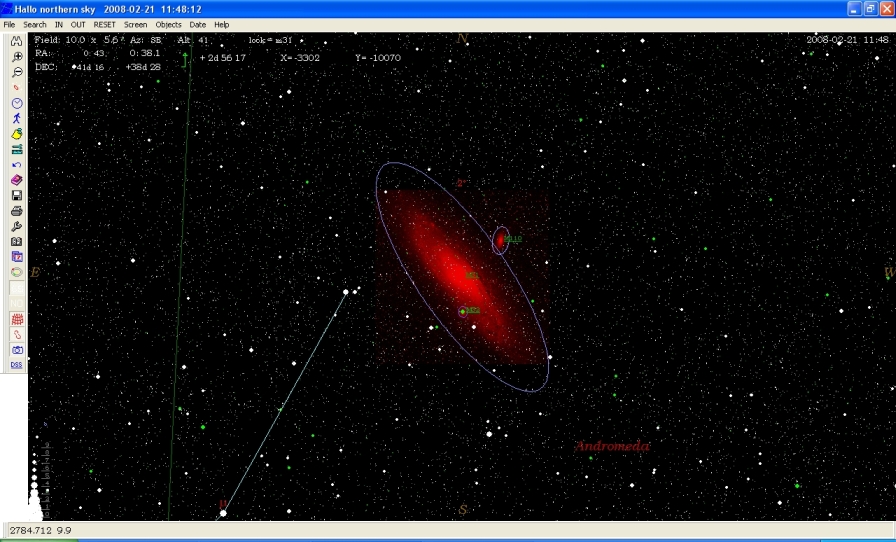Click the blue camera icon

click(x=16, y=350)
